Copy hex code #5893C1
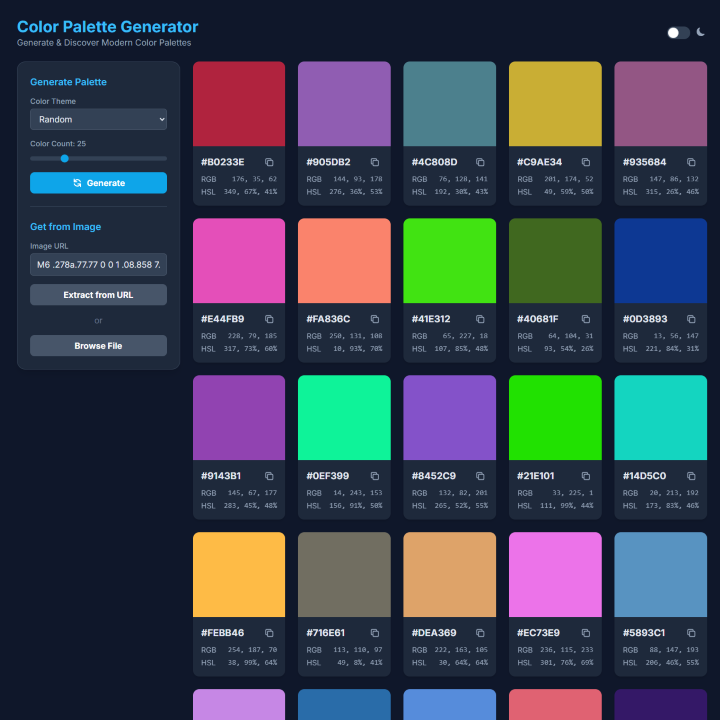The width and height of the screenshot is (720, 720). point(691,633)
